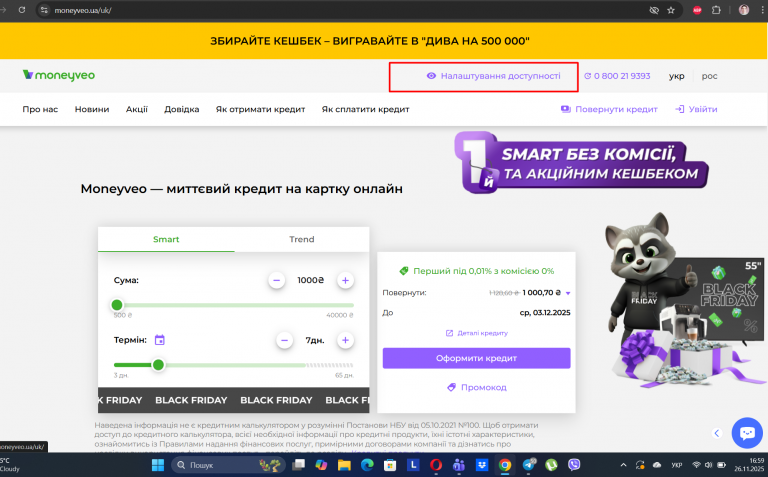Screen dimensions: 768x477
Task: Click Повернути кредит link
Action: [x=609, y=109]
